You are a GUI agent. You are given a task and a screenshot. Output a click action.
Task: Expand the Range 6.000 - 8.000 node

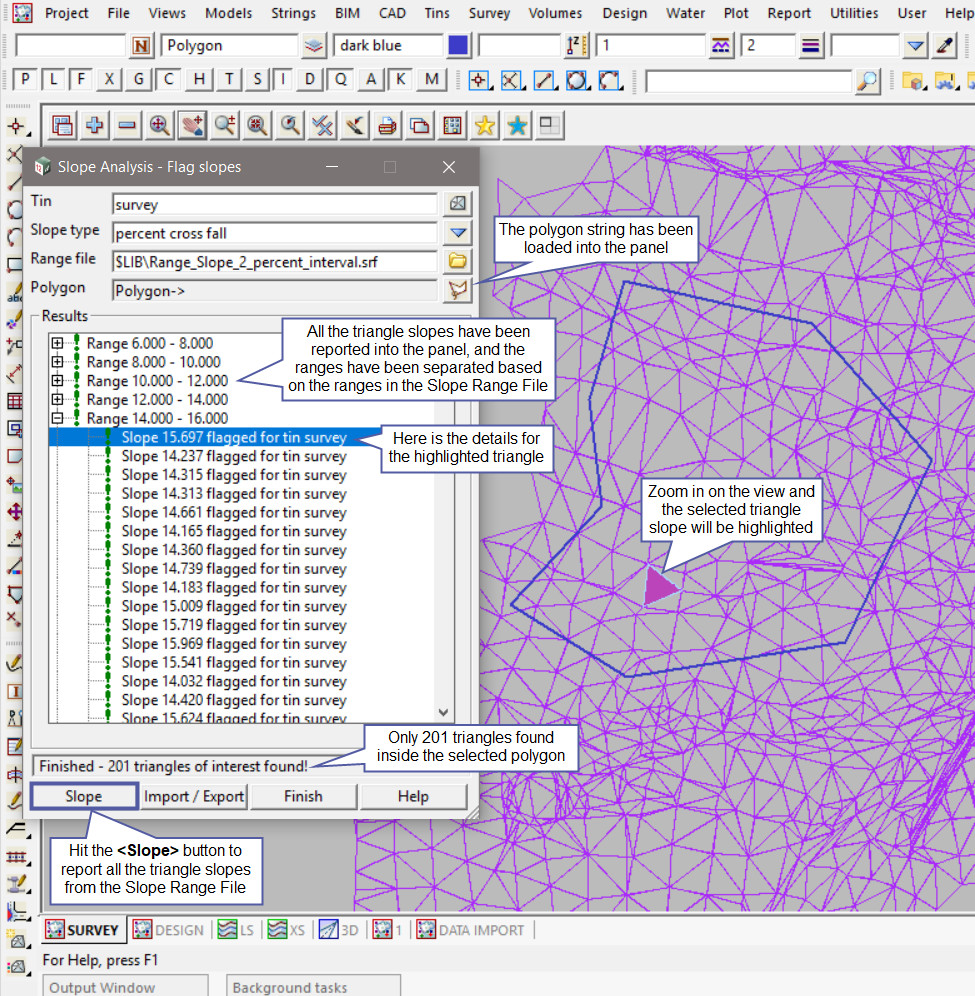[58, 343]
